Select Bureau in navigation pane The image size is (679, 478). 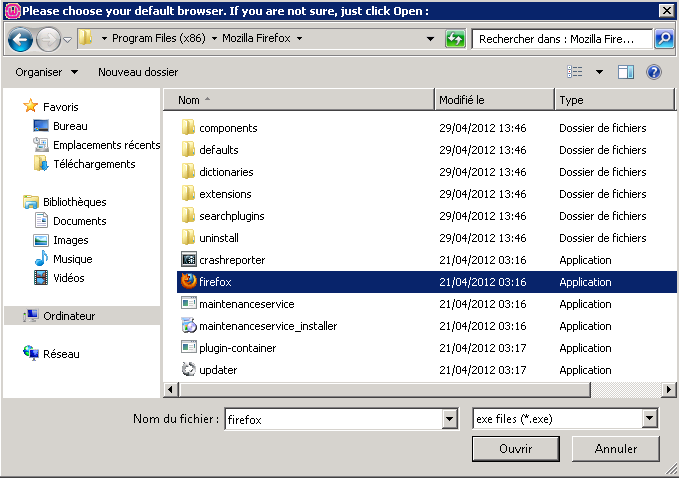coord(70,126)
